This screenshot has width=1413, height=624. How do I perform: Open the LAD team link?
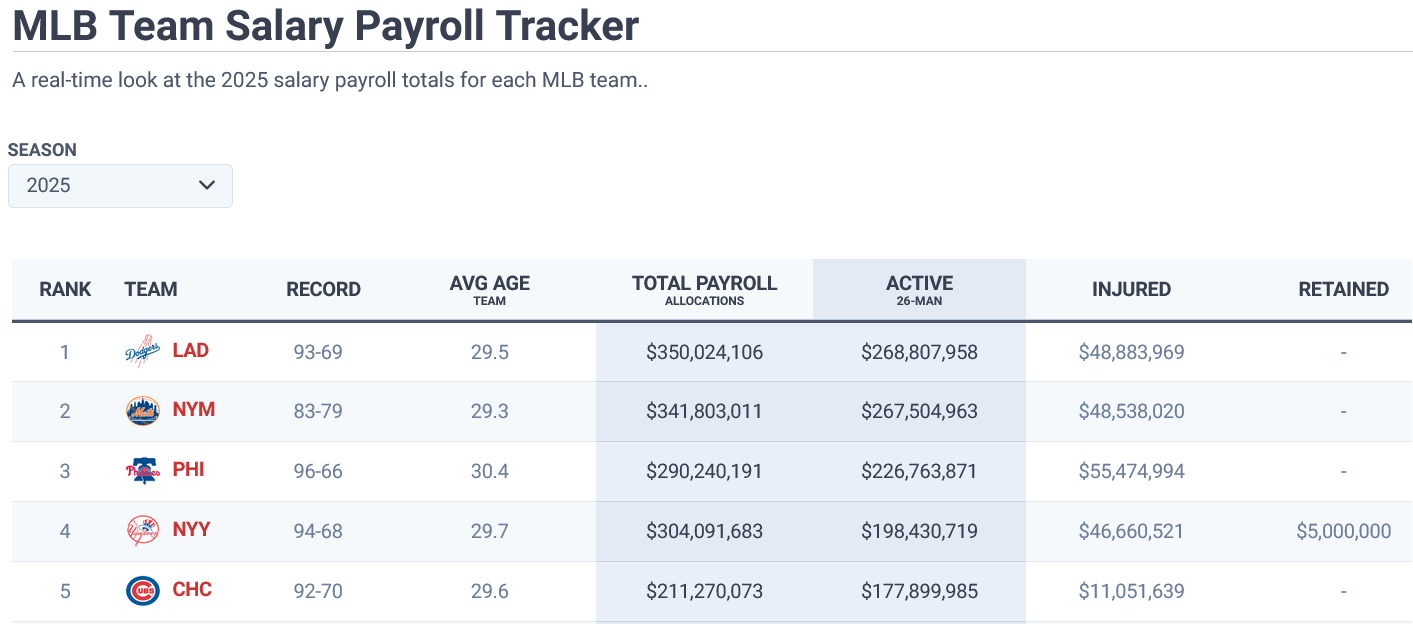[x=190, y=350]
